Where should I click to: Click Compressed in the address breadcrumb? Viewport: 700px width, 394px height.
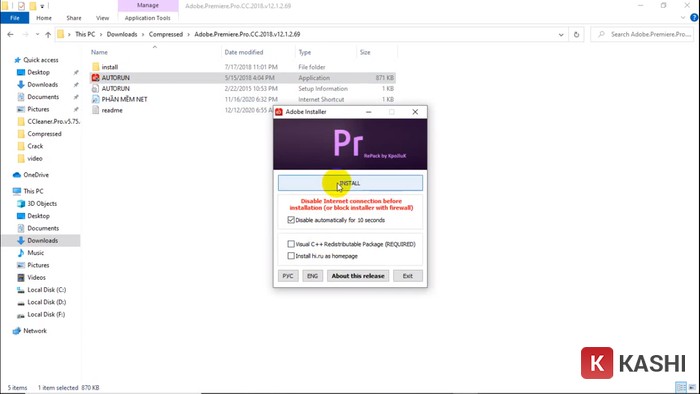pyautogui.click(x=166, y=34)
